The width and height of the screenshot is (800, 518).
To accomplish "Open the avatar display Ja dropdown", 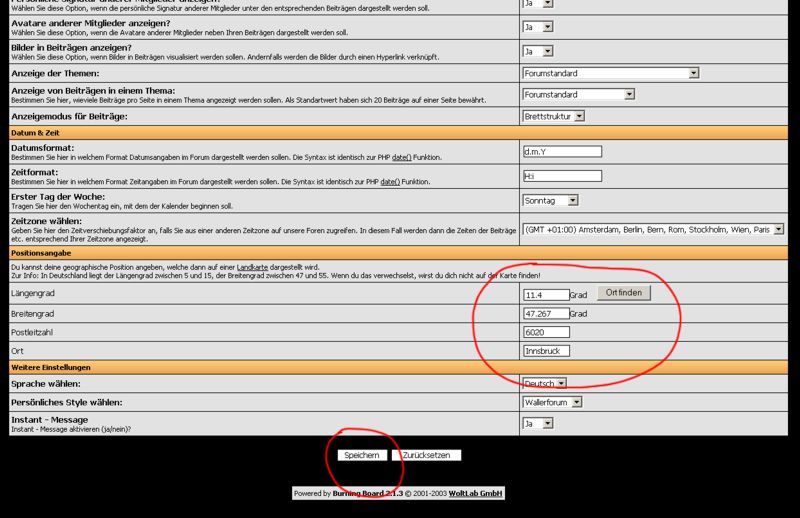I will (537, 27).
